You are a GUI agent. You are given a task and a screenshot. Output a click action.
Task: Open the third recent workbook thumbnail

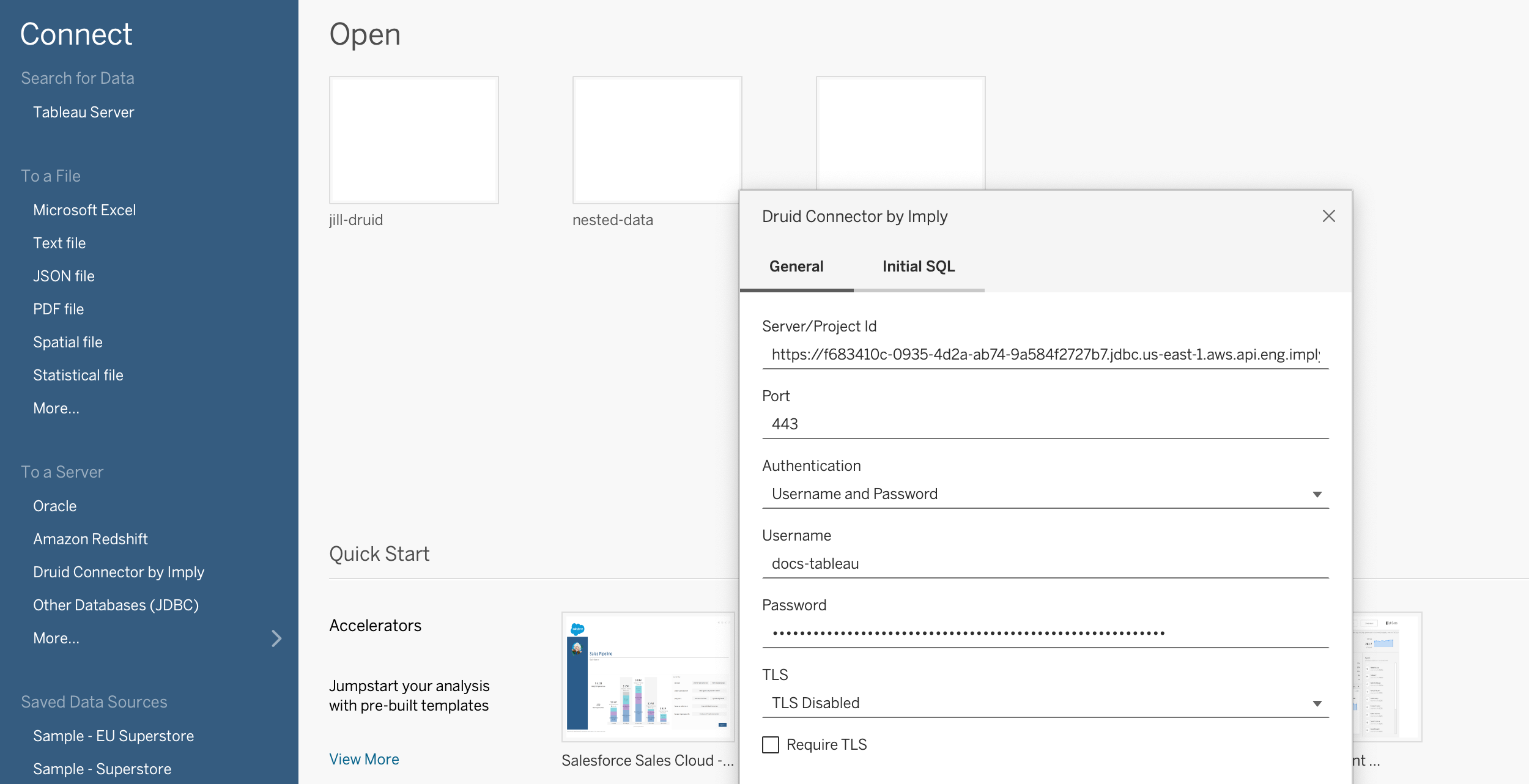(900, 133)
